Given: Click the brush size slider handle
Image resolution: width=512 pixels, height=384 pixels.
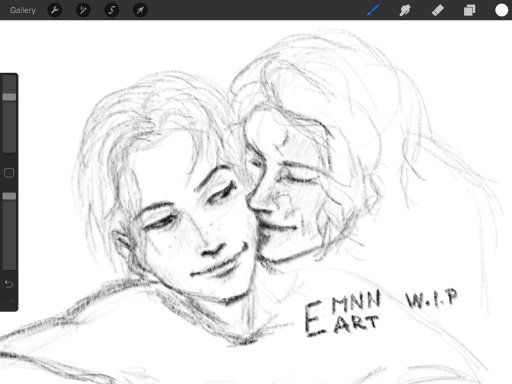Looking at the screenshot, I should pos(9,97).
